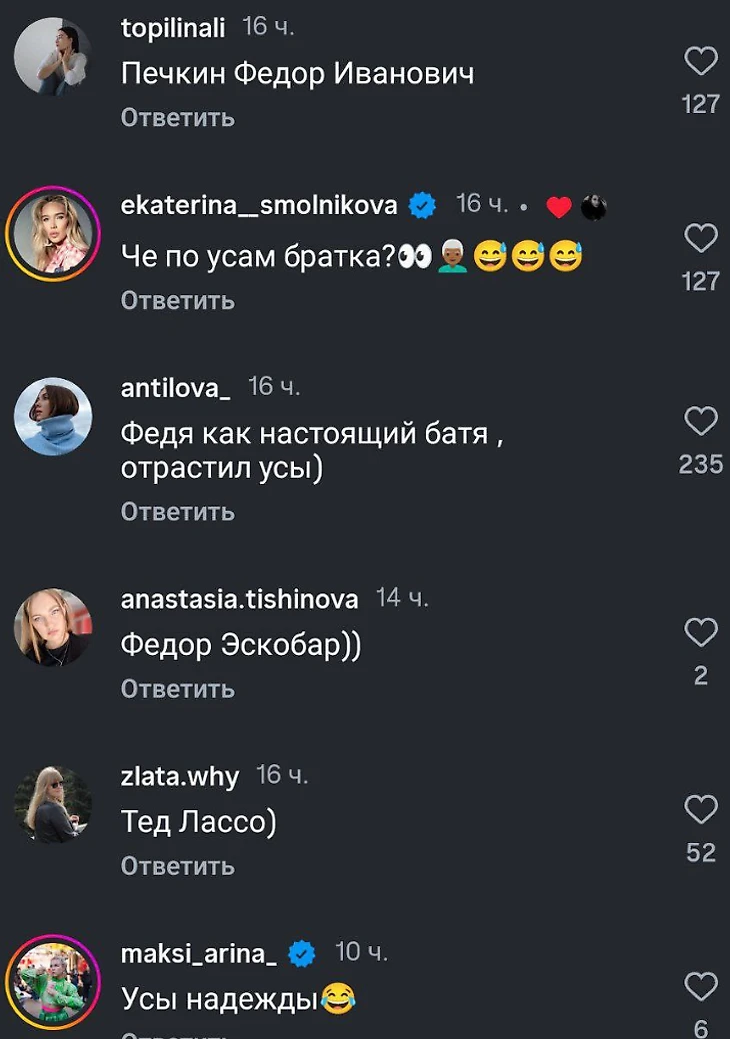
Task: Reply to antilova_'s comment
Action: click(x=177, y=512)
